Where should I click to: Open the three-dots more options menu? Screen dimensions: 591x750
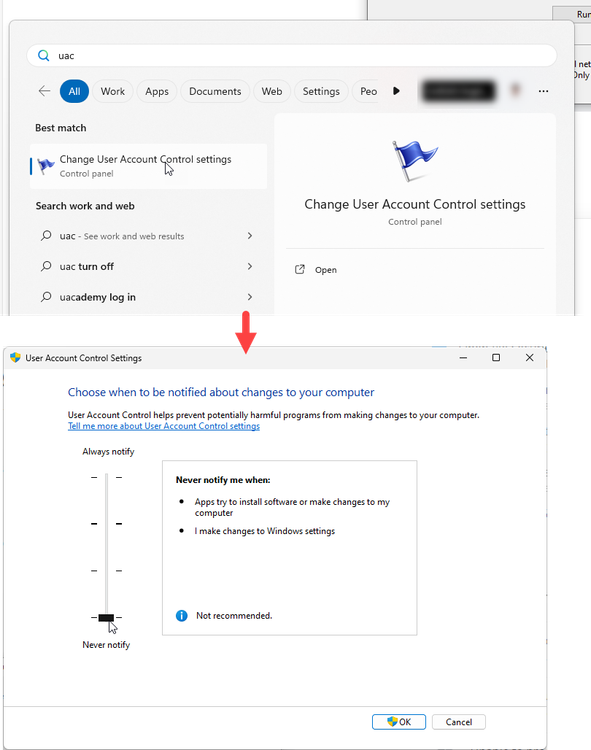pyautogui.click(x=543, y=91)
